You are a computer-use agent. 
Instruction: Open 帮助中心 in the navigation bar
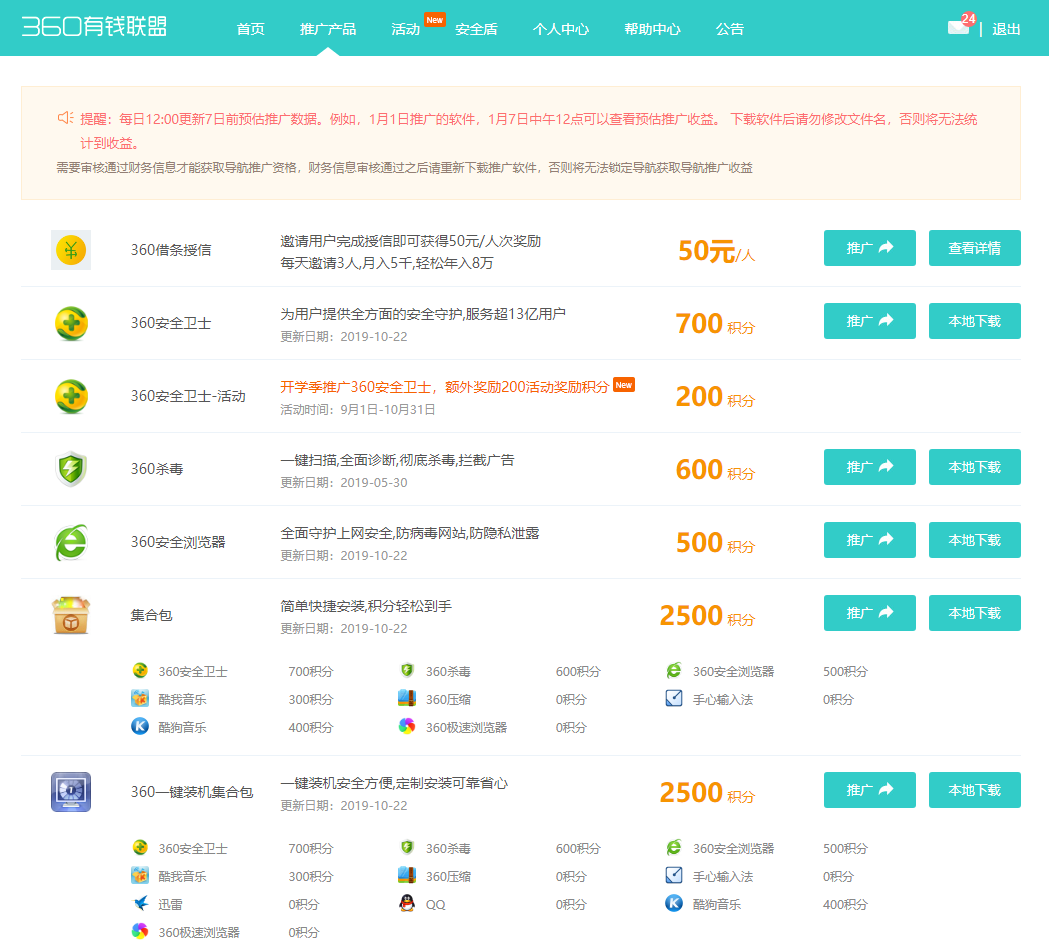(x=652, y=29)
